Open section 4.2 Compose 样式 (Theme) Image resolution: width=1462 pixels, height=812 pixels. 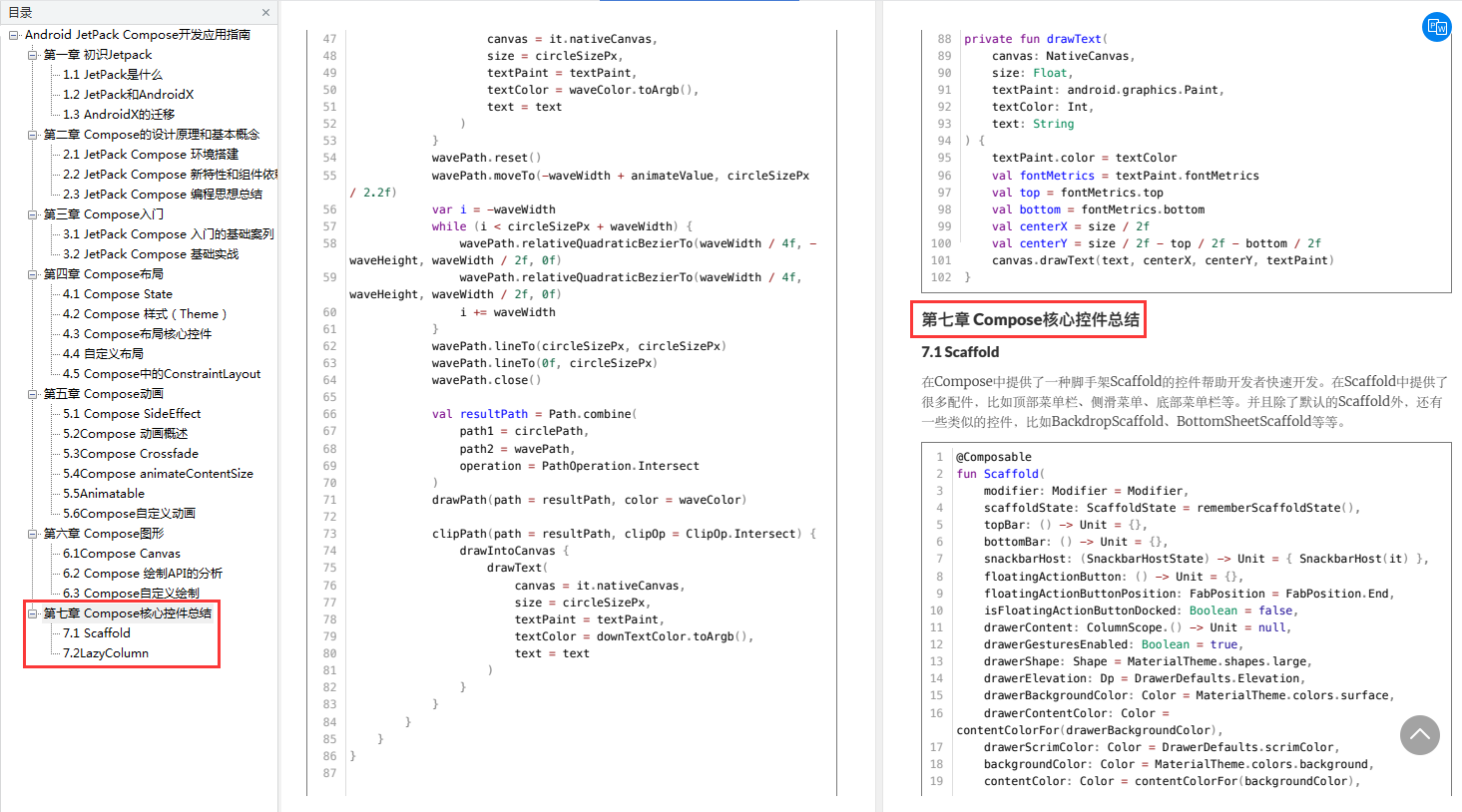click(145, 314)
